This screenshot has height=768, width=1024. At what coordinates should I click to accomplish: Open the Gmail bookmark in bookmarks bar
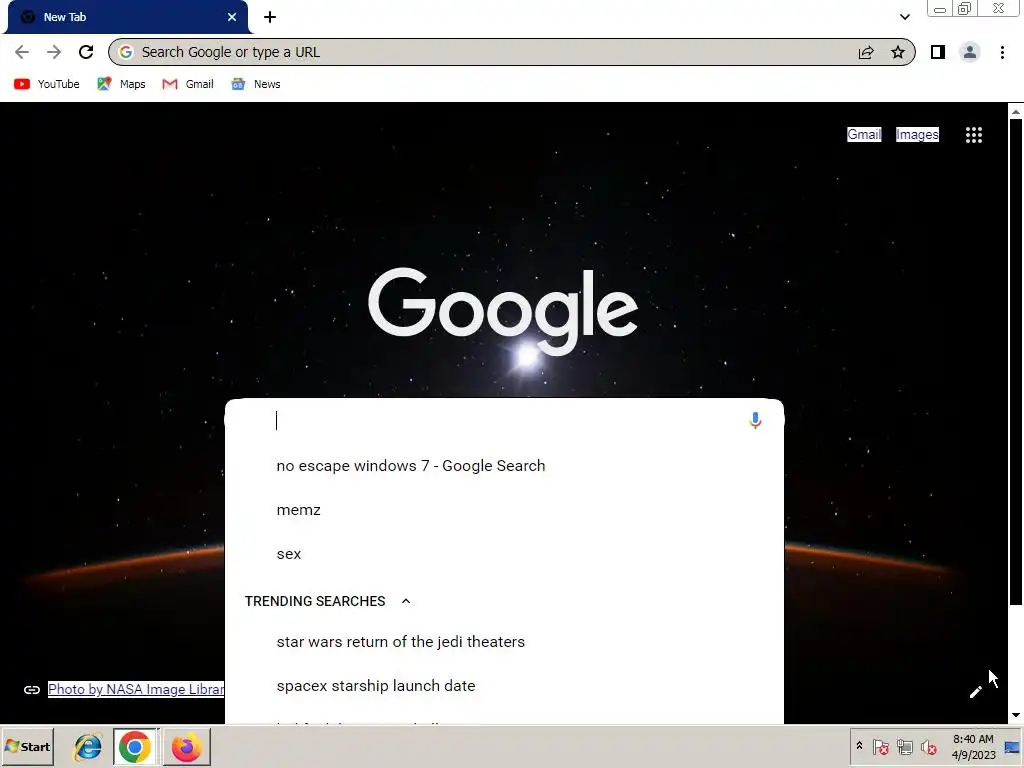pos(188,84)
